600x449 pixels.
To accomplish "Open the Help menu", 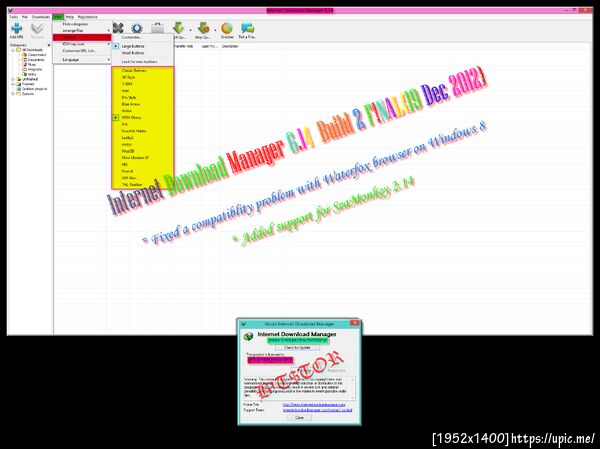I will (x=70, y=17).
